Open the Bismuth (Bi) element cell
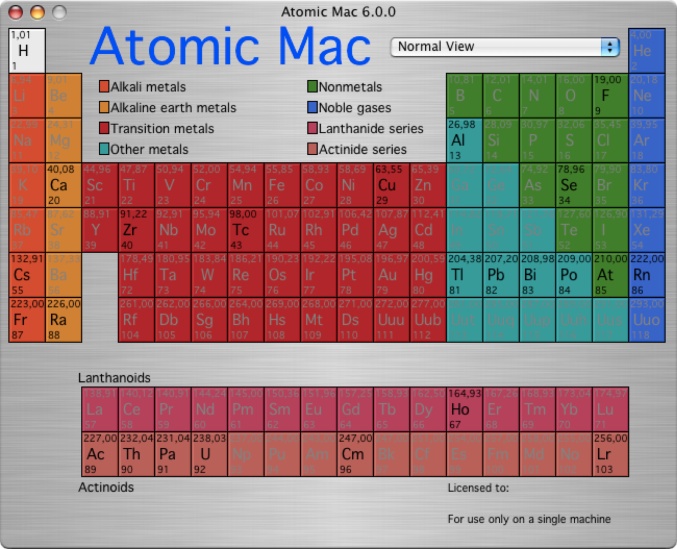 pyautogui.click(x=537, y=275)
